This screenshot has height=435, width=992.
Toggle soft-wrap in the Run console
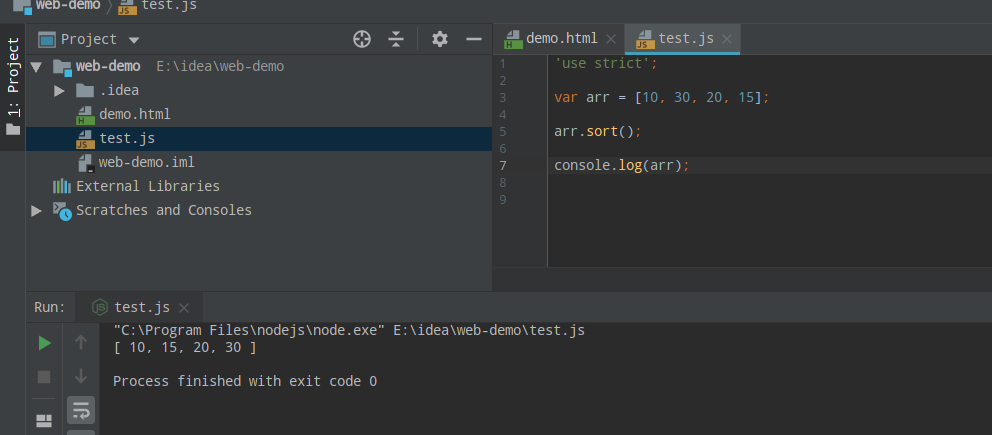[x=81, y=410]
